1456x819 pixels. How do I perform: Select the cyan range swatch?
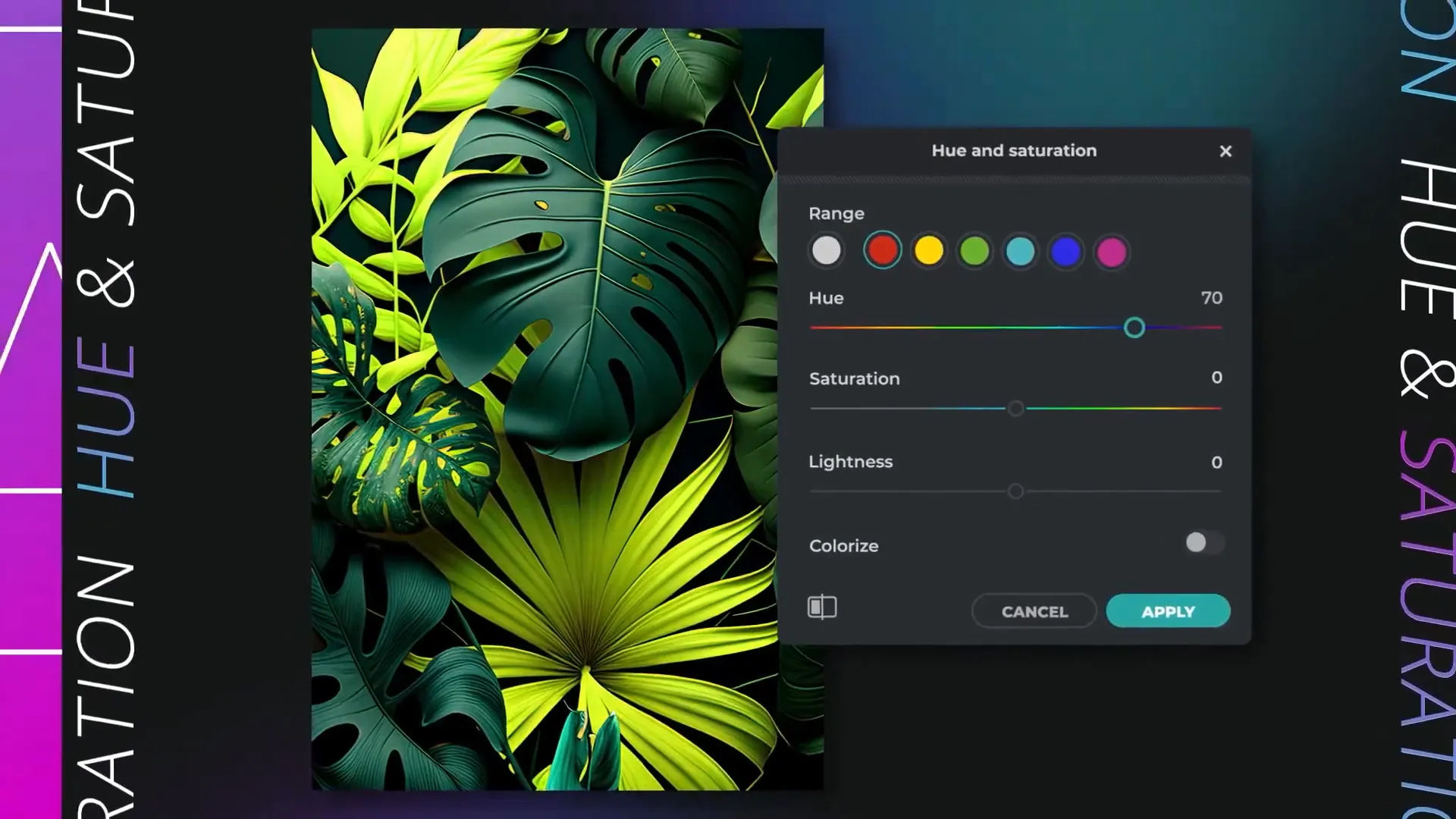pyautogui.click(x=1020, y=251)
